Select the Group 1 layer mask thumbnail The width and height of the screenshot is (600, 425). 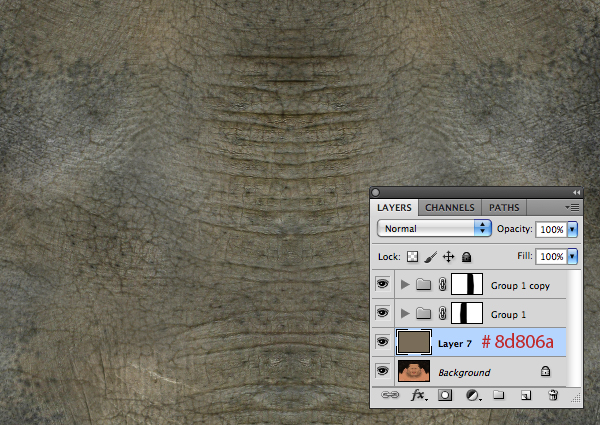(467, 313)
